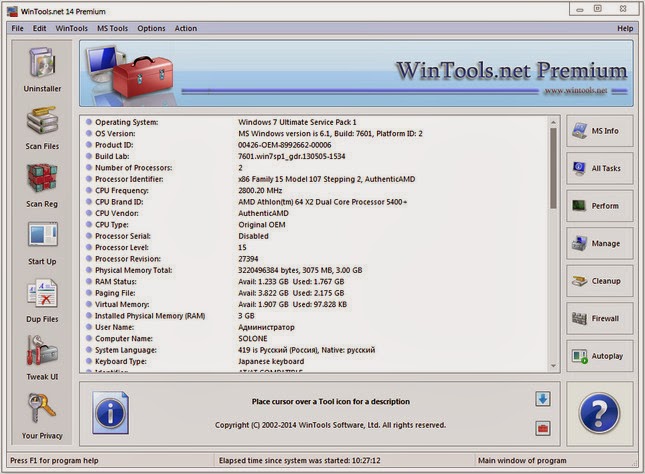Select the Computer Name row
Viewport: 645px width, 474px height.
(x=316, y=339)
